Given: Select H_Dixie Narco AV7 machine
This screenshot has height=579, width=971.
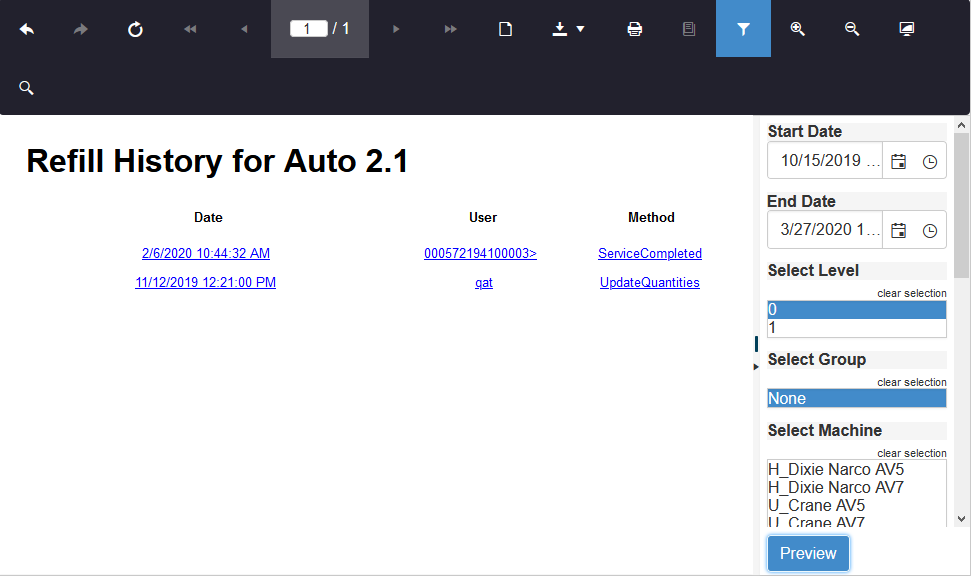Looking at the screenshot, I should 856,487.
